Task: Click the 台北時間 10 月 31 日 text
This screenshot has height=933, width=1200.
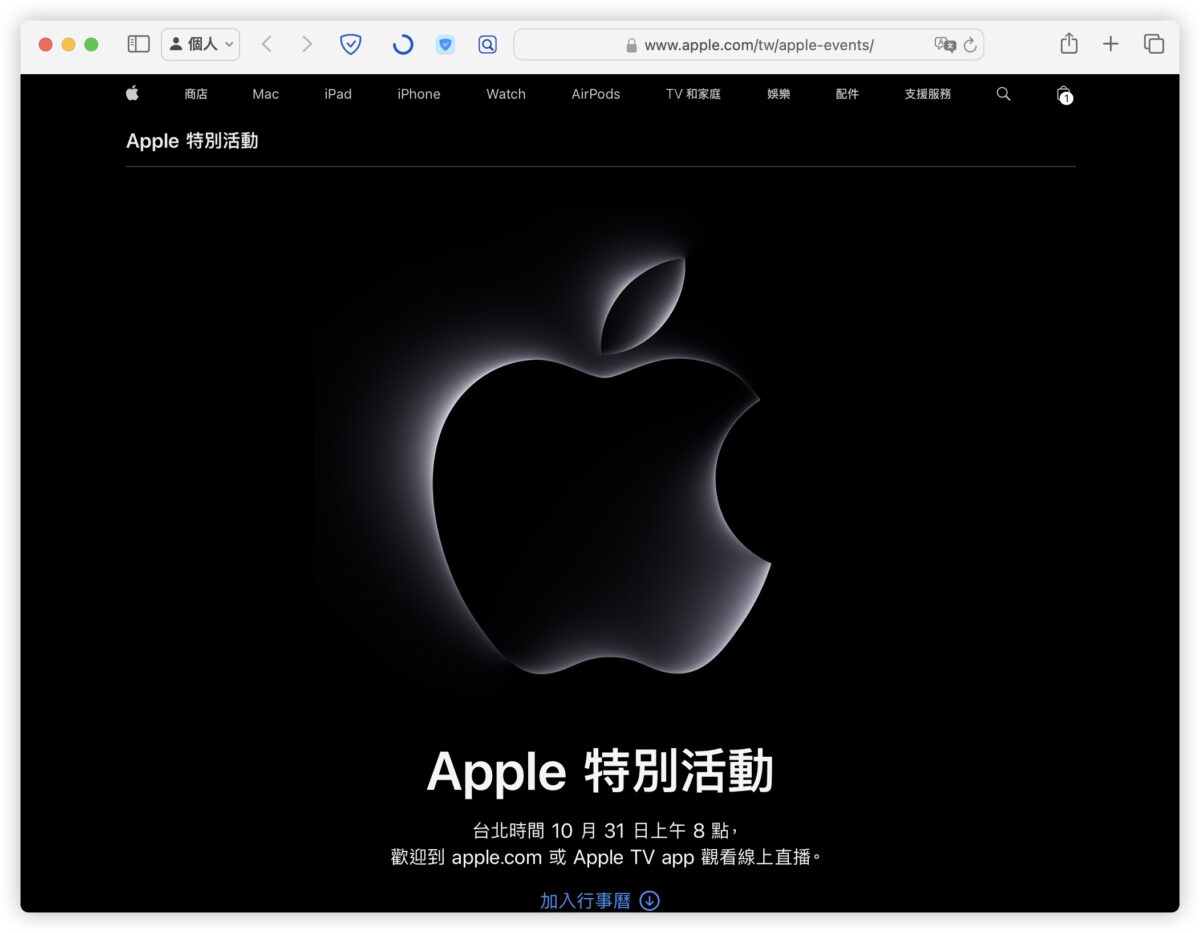Action: tap(606, 830)
